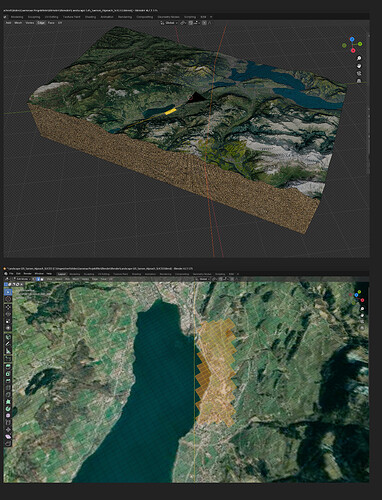
Task: Switch to Layout workspace tab in bottom window
Action: point(62,274)
